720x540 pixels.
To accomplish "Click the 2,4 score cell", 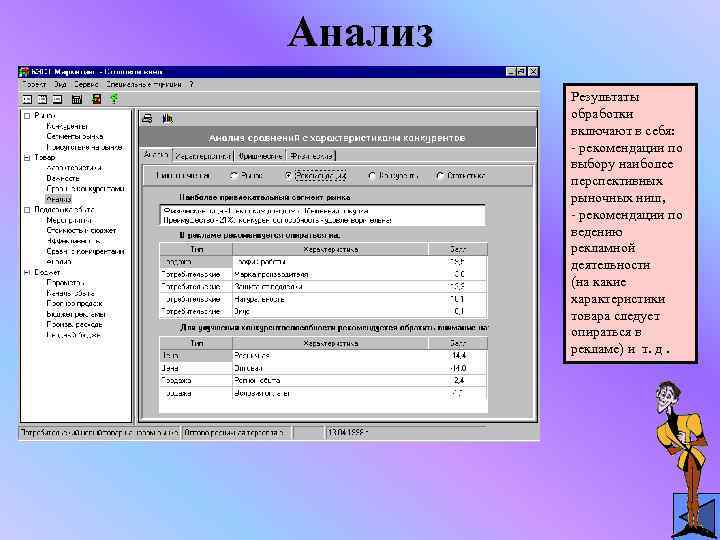I will tap(457, 381).
